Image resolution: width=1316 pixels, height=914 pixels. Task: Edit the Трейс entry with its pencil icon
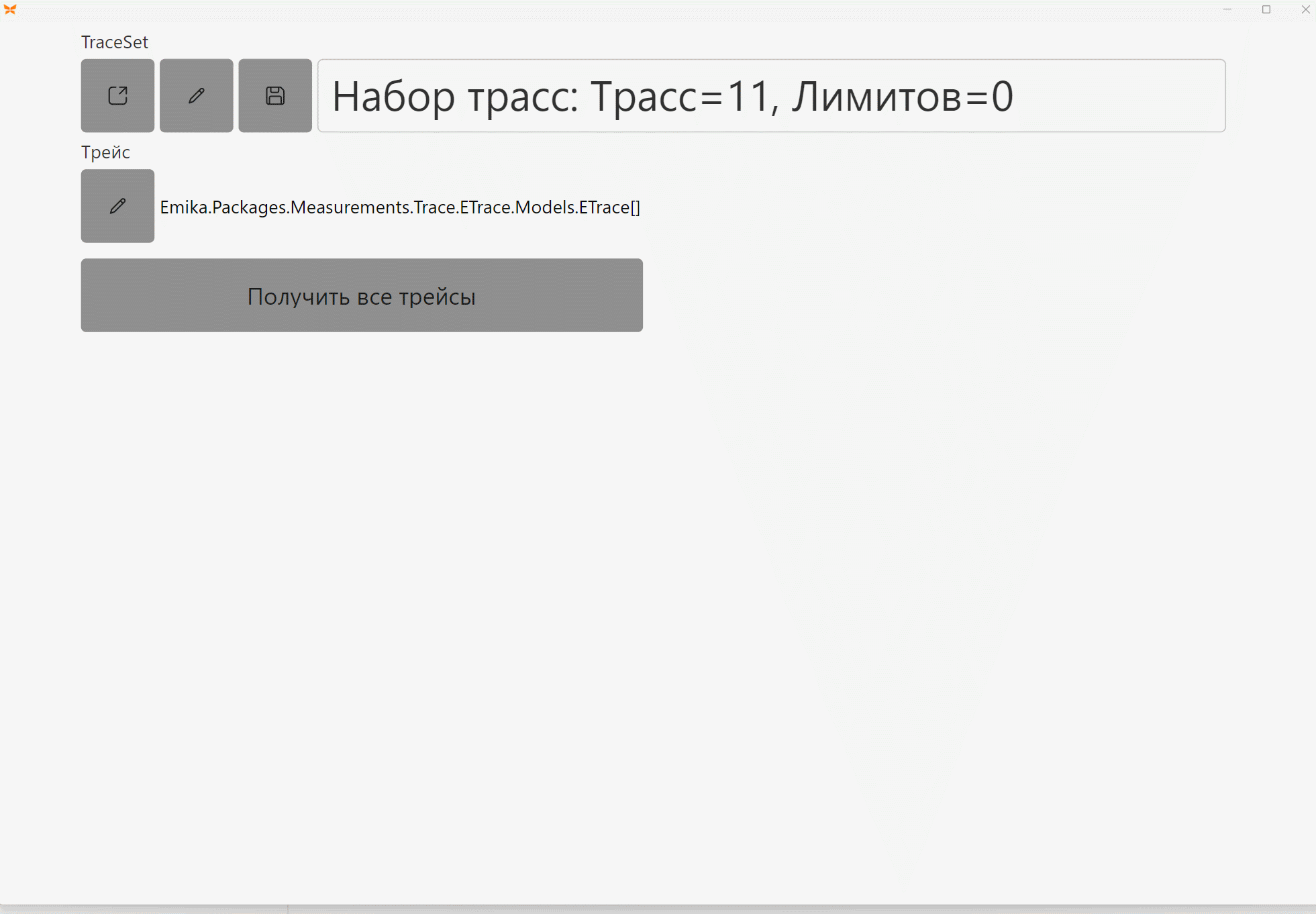coord(117,206)
